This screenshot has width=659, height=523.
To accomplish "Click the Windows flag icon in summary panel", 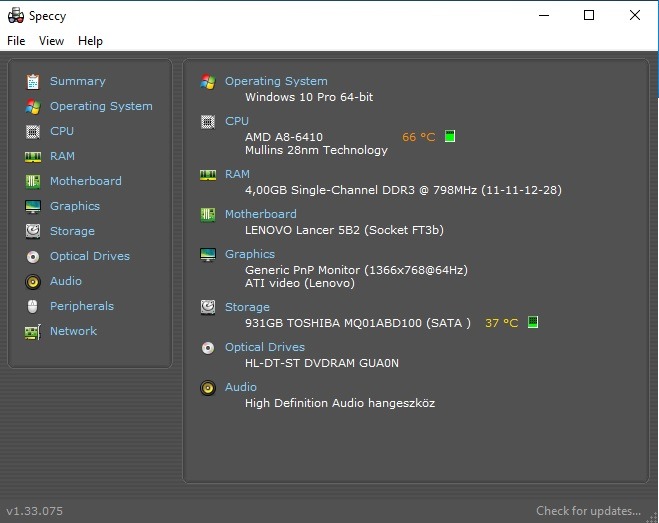I will coord(208,82).
